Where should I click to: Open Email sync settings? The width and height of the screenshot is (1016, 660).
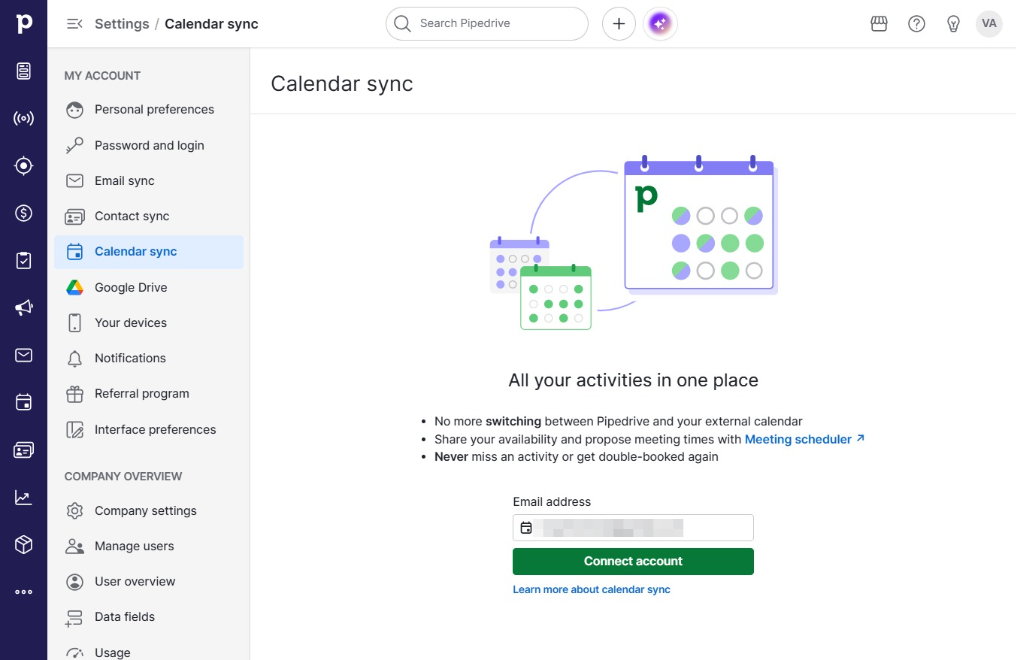pyautogui.click(x=149, y=181)
